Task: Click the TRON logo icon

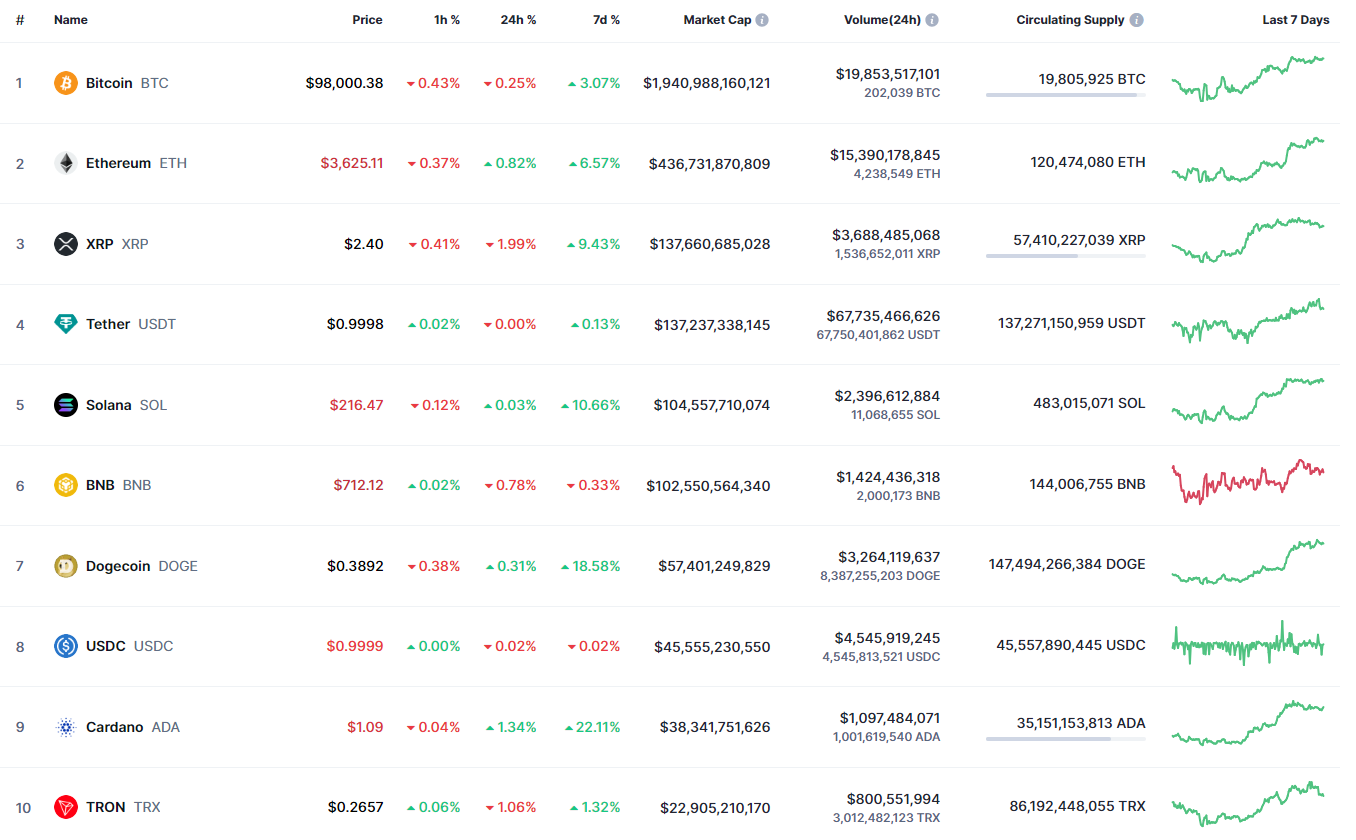Action: click(x=66, y=807)
